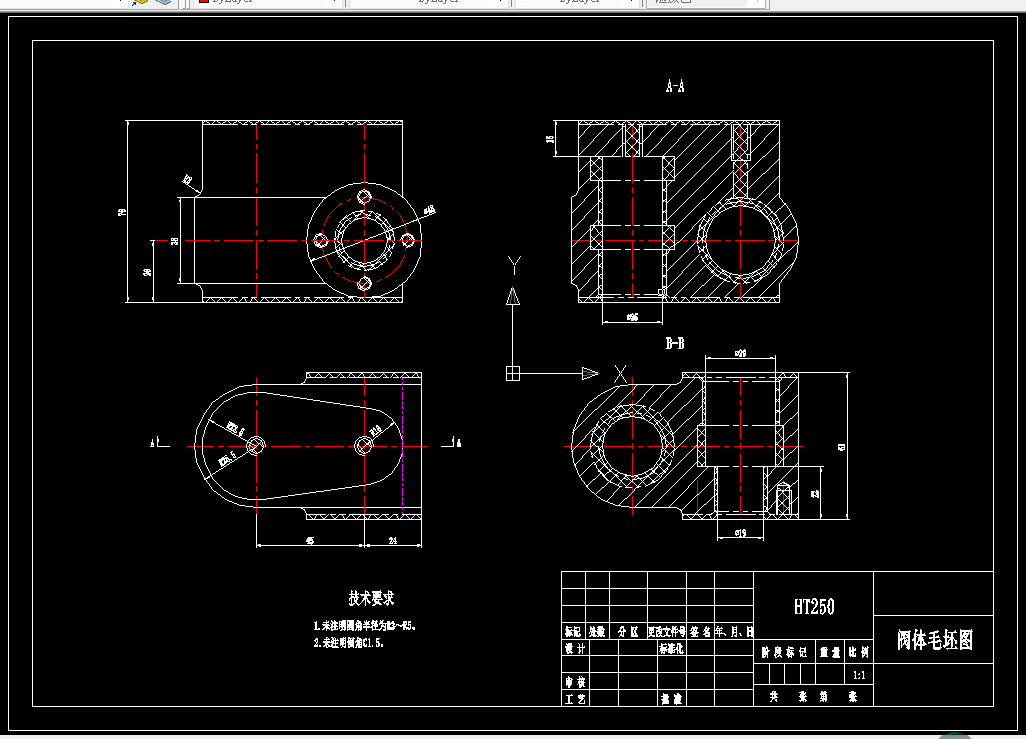The width and height of the screenshot is (1026, 739).
Task: Select the 24 horizontal dimension text
Action: click(x=393, y=541)
